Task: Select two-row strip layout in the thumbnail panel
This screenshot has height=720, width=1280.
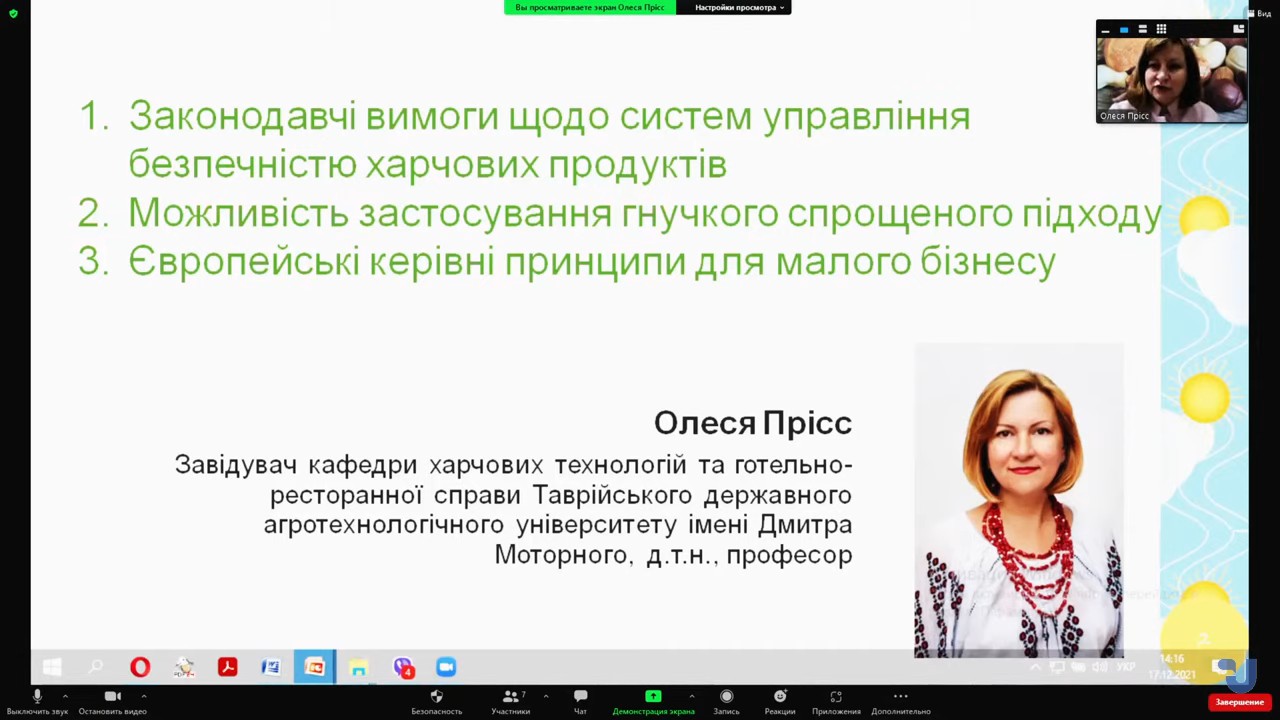Action: click(x=1143, y=30)
